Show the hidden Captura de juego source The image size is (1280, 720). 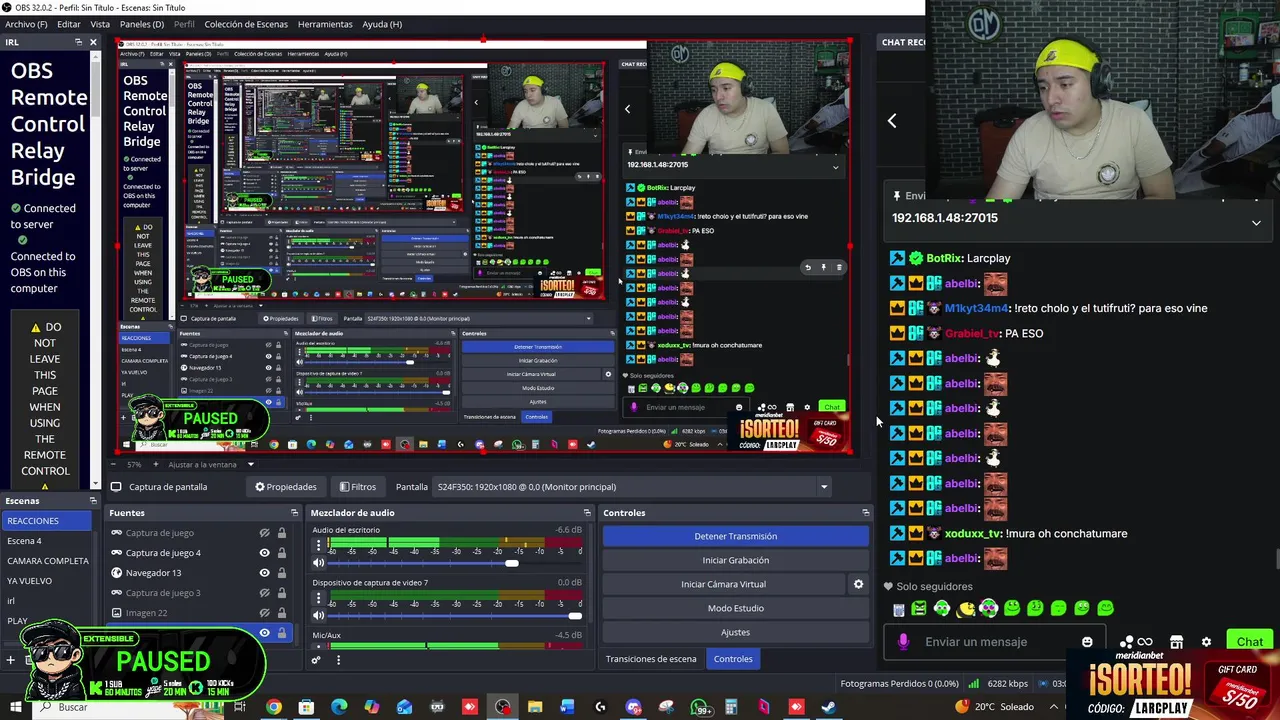click(264, 533)
